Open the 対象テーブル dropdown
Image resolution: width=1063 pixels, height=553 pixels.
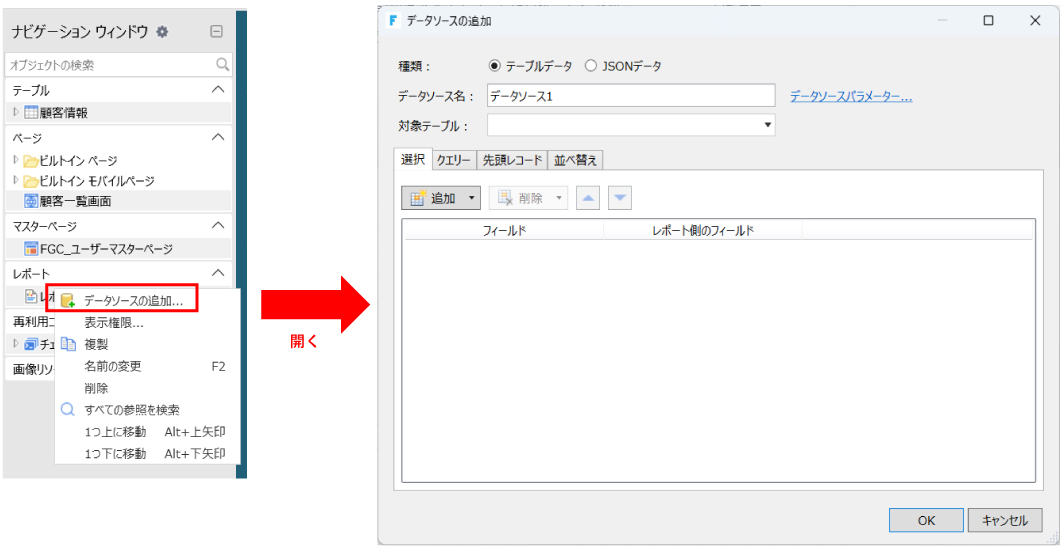click(767, 125)
